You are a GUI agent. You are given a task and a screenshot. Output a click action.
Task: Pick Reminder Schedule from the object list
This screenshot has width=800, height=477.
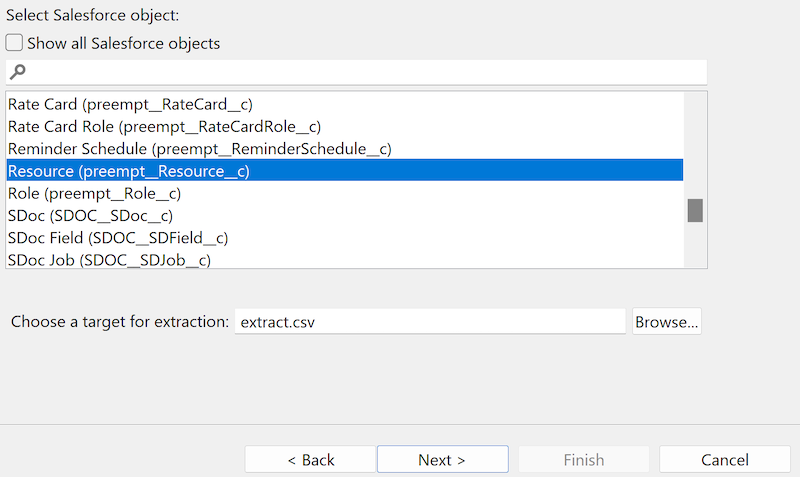(199, 149)
